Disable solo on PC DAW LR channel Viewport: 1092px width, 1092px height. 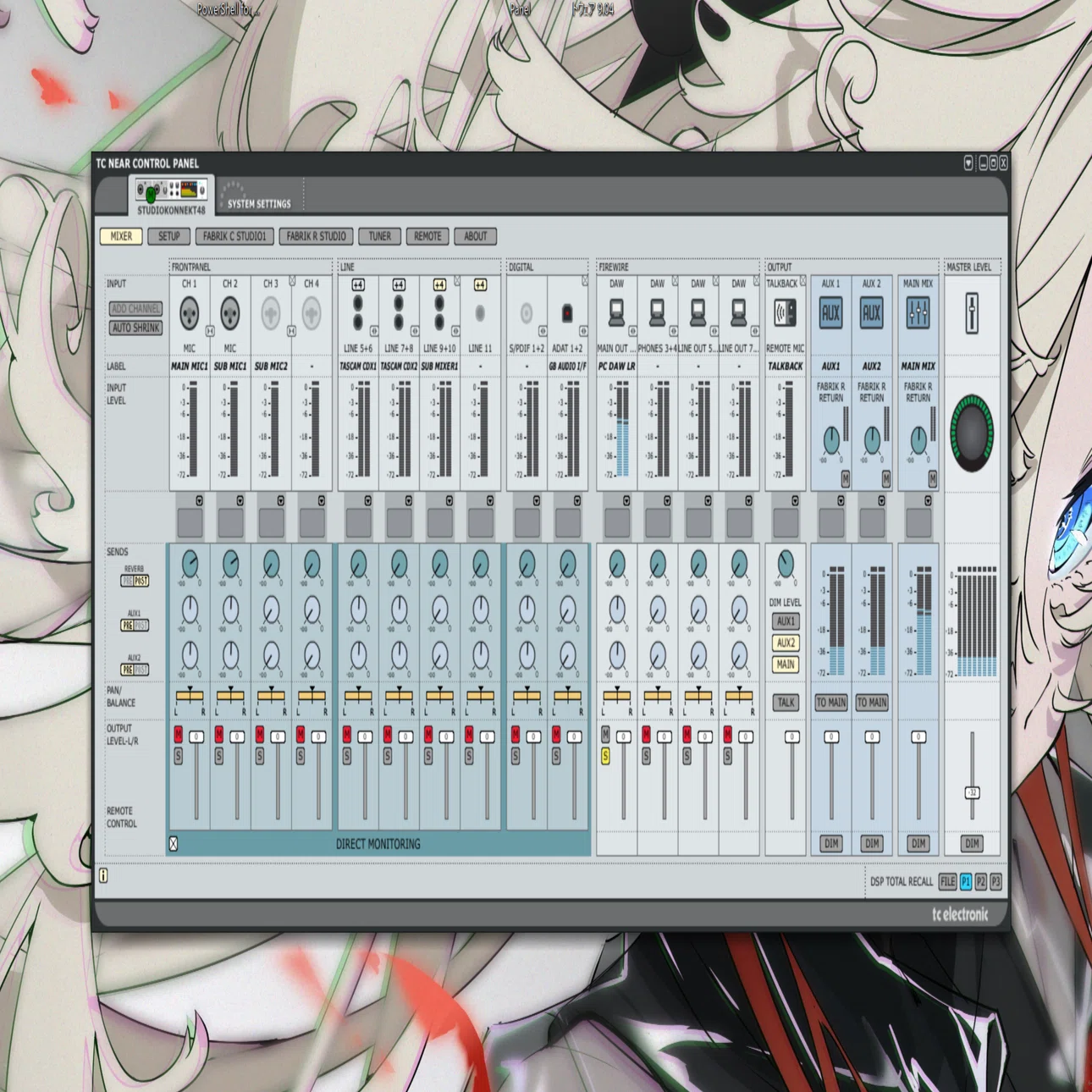click(x=605, y=755)
